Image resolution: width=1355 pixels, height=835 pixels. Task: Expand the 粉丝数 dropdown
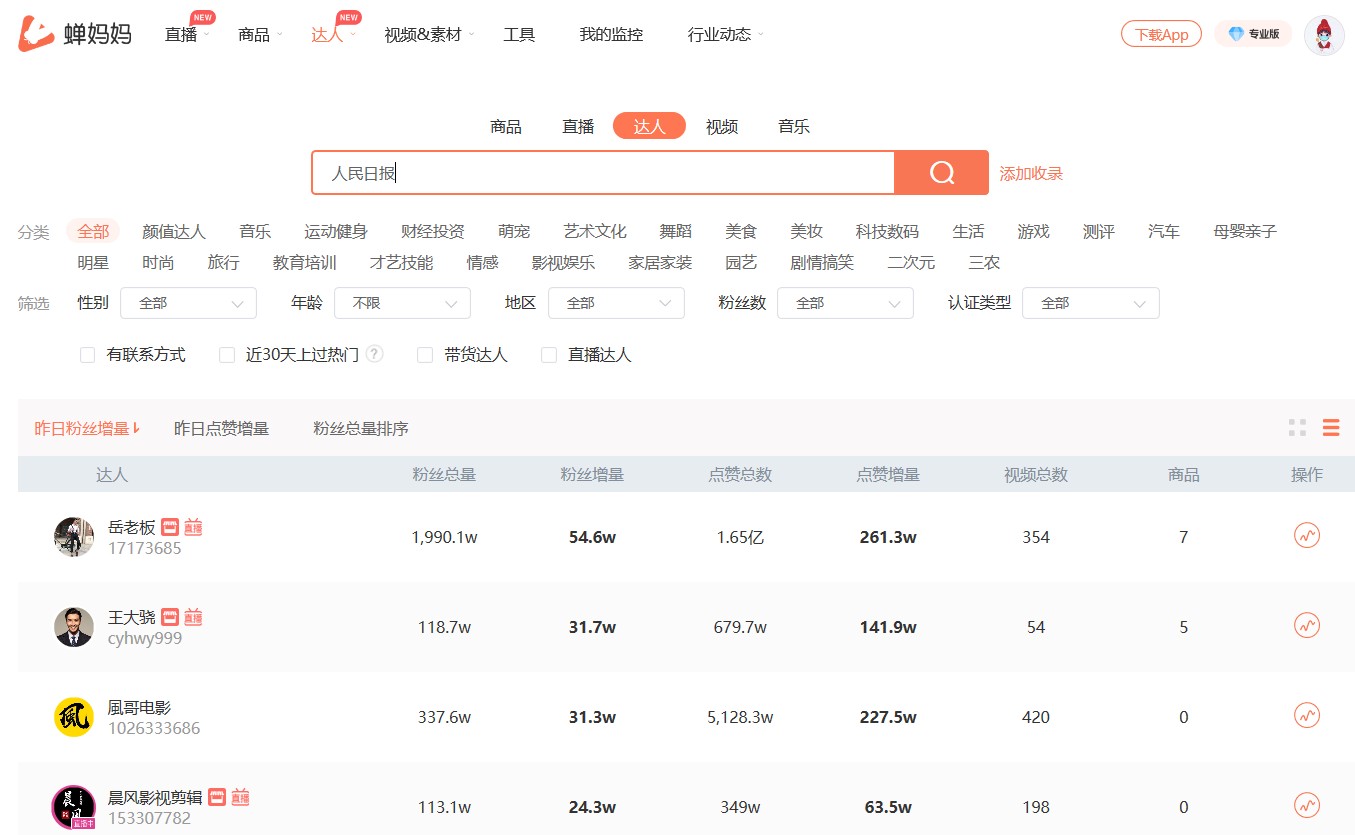pyautogui.click(x=845, y=303)
